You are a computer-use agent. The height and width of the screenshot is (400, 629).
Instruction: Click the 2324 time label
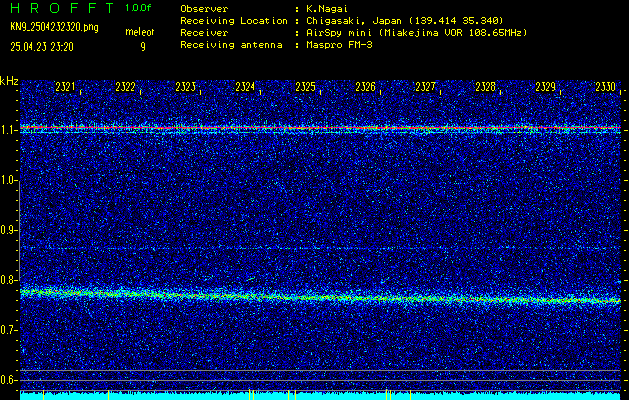(245, 87)
